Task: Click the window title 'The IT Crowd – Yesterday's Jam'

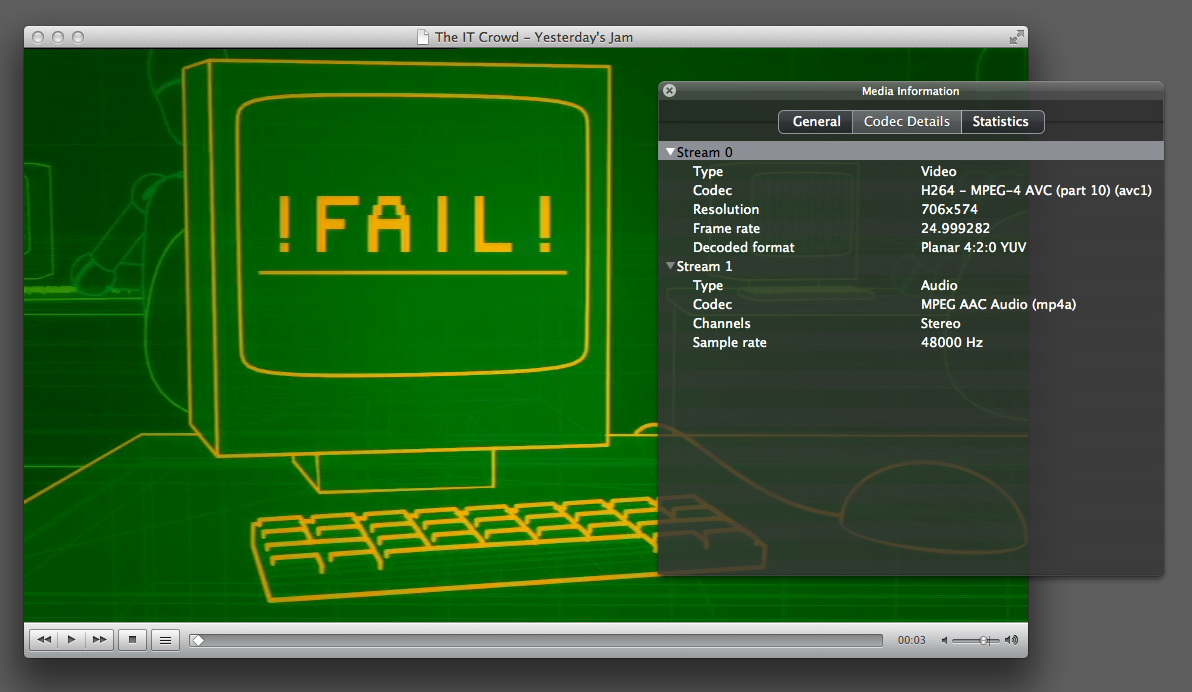Action: (x=534, y=37)
